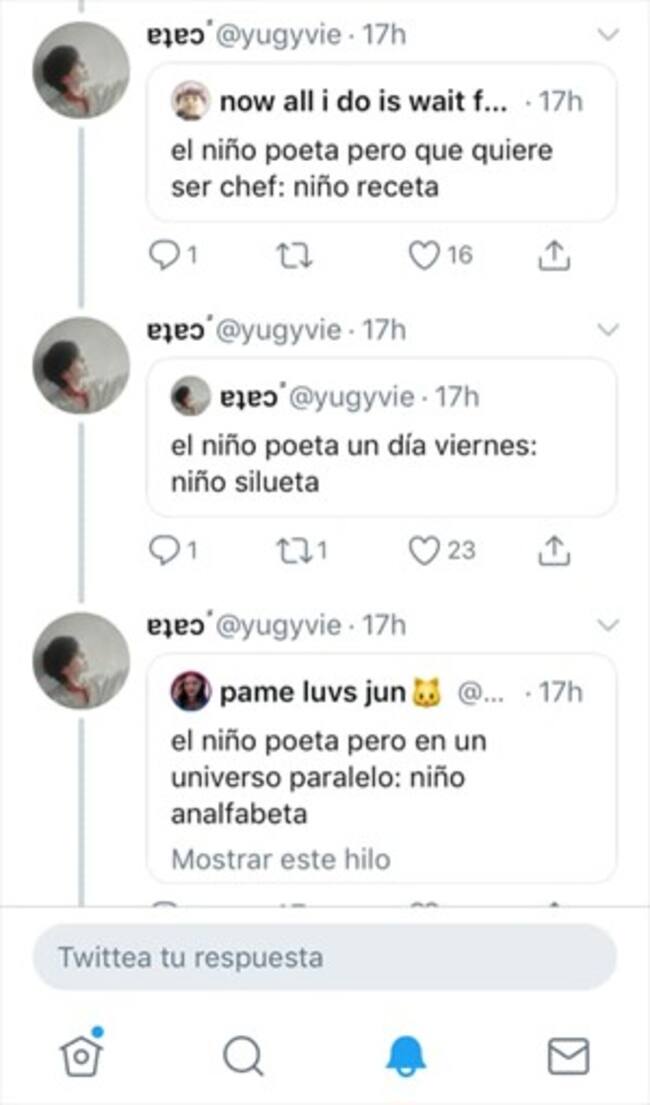Open the embedded quoted tweet from @yugyvie
Image resolution: width=650 pixels, height=1105 pixels.
383,440
